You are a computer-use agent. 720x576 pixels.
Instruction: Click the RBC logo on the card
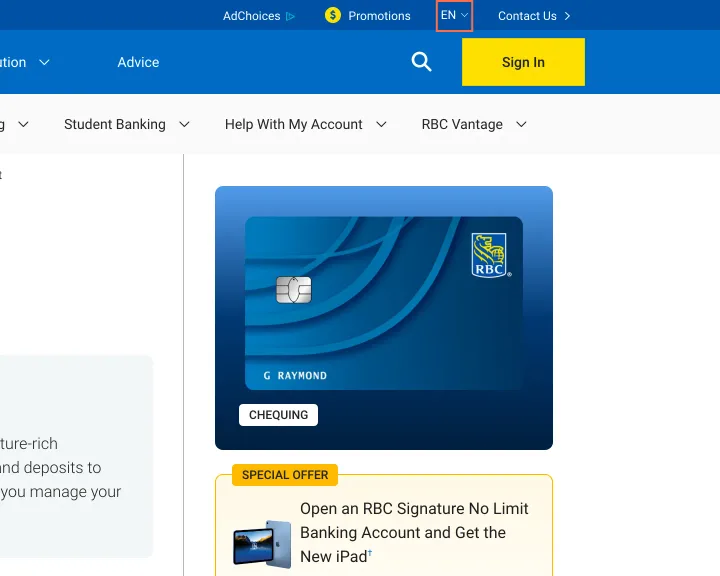pyautogui.click(x=490, y=255)
